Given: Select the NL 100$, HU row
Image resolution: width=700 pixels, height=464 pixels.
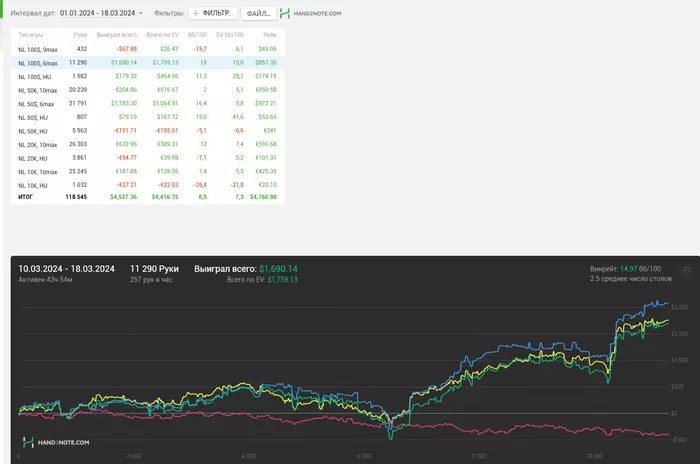Looking at the screenshot, I should 147,76.
